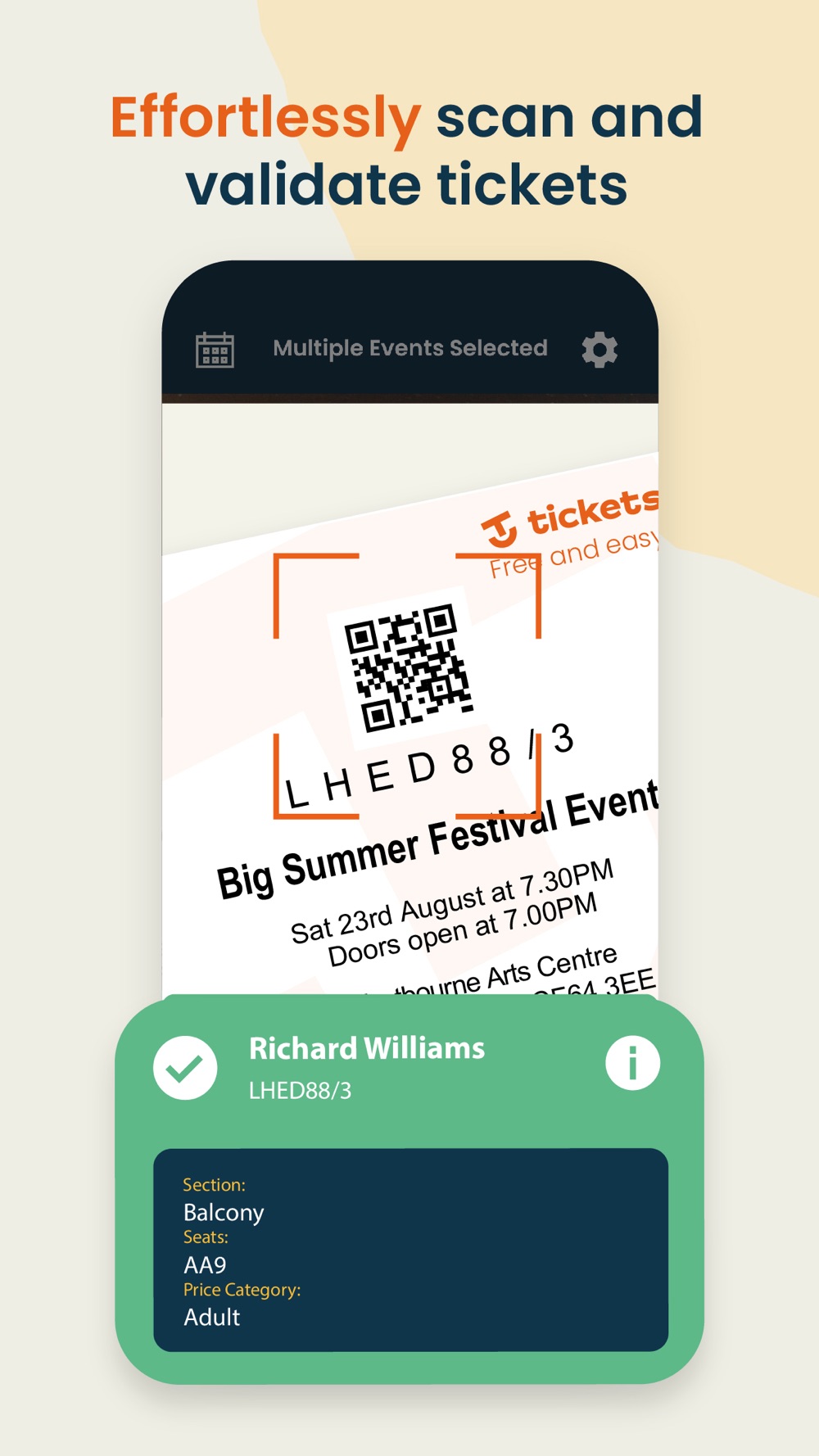The image size is (819, 1456).
Task: Tap the info icon on result card
Action: coord(632,1063)
